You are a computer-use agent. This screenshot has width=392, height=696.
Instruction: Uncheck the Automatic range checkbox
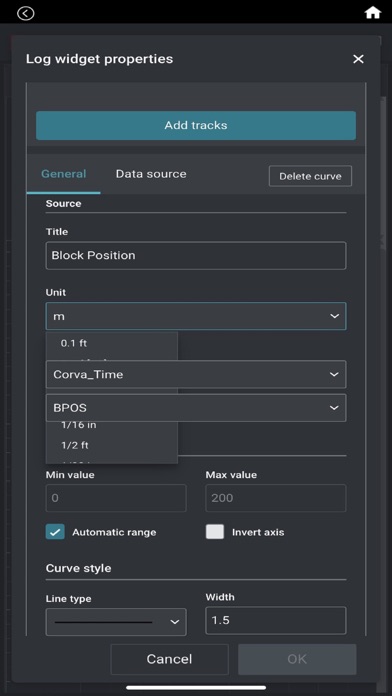click(x=55, y=532)
